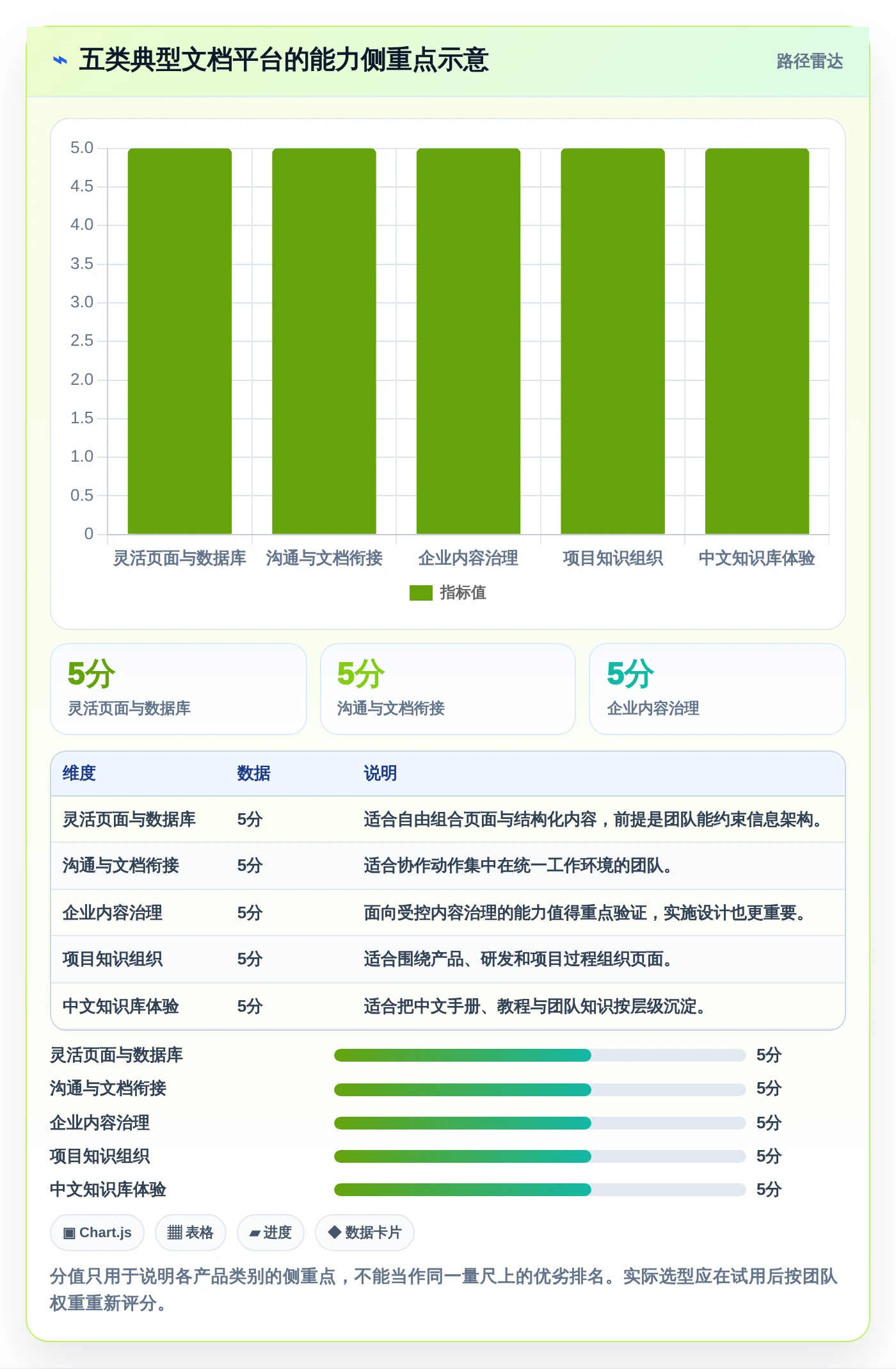Click the footnote paragraph starting 分值只用于说明
The width and height of the screenshot is (896, 1369).
point(444,1290)
